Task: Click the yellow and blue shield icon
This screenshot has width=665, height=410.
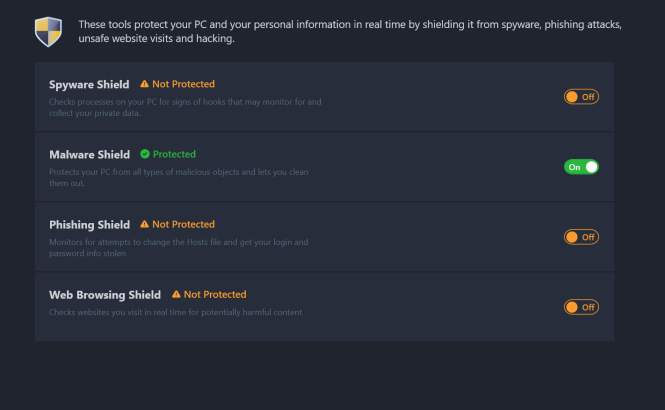Action: click(49, 31)
